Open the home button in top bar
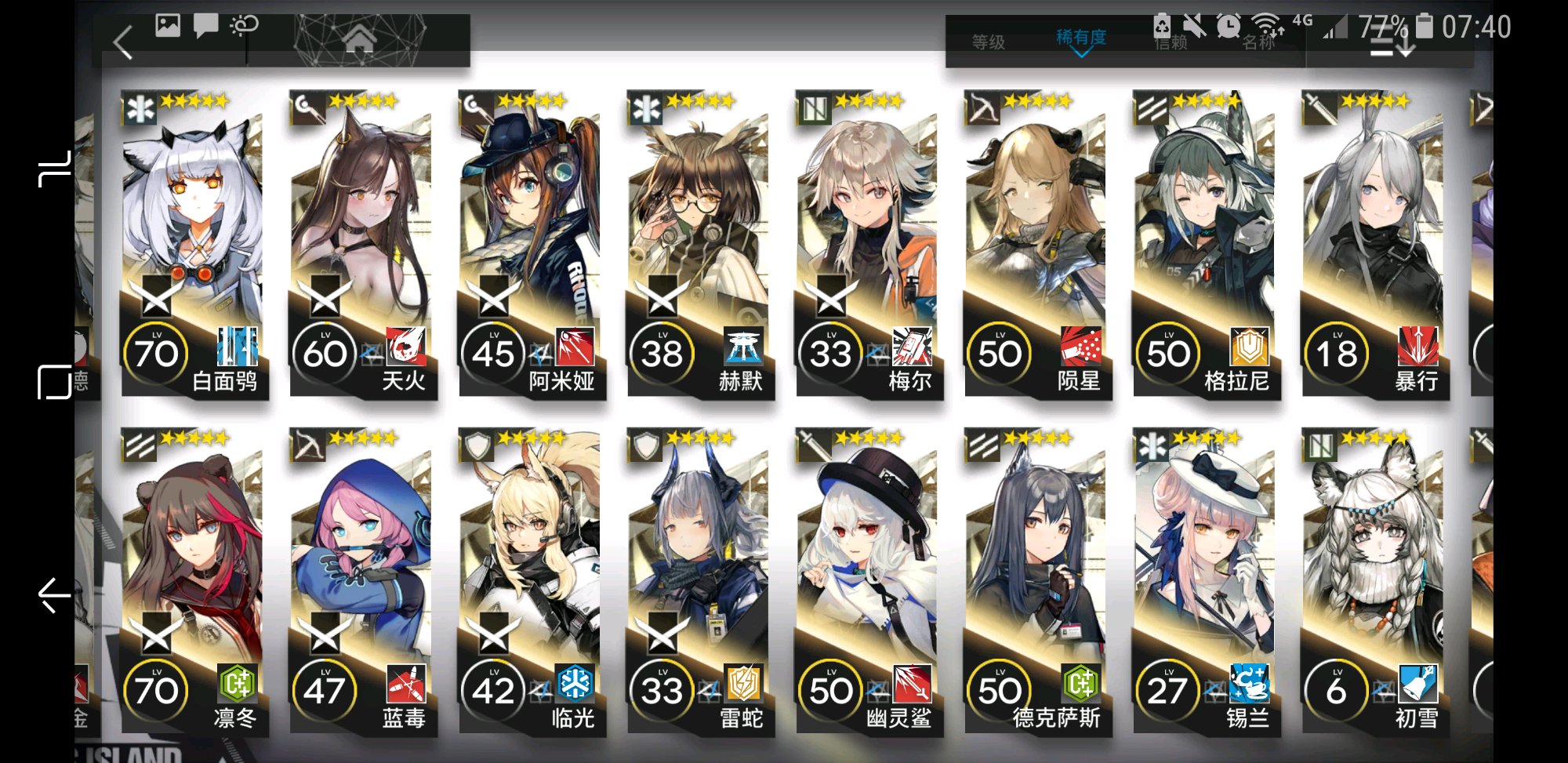The width and height of the screenshot is (1568, 763). [x=359, y=38]
